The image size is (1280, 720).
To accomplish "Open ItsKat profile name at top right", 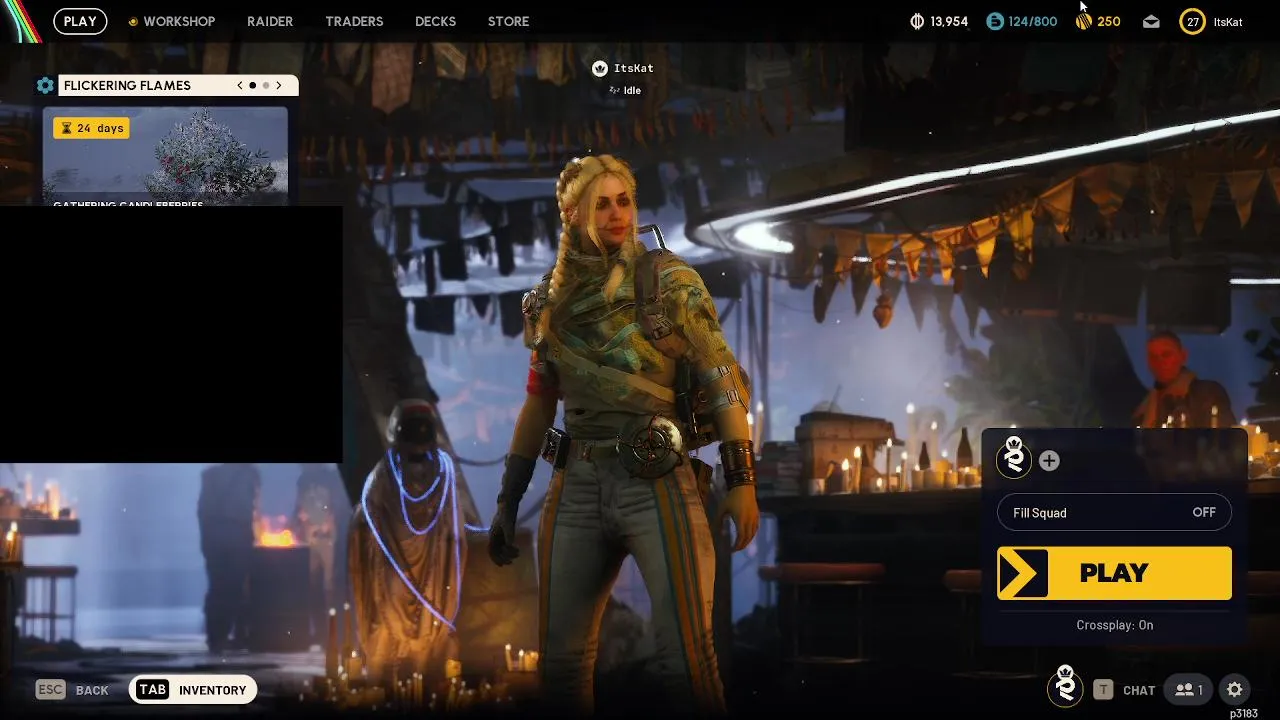I will [1228, 21].
